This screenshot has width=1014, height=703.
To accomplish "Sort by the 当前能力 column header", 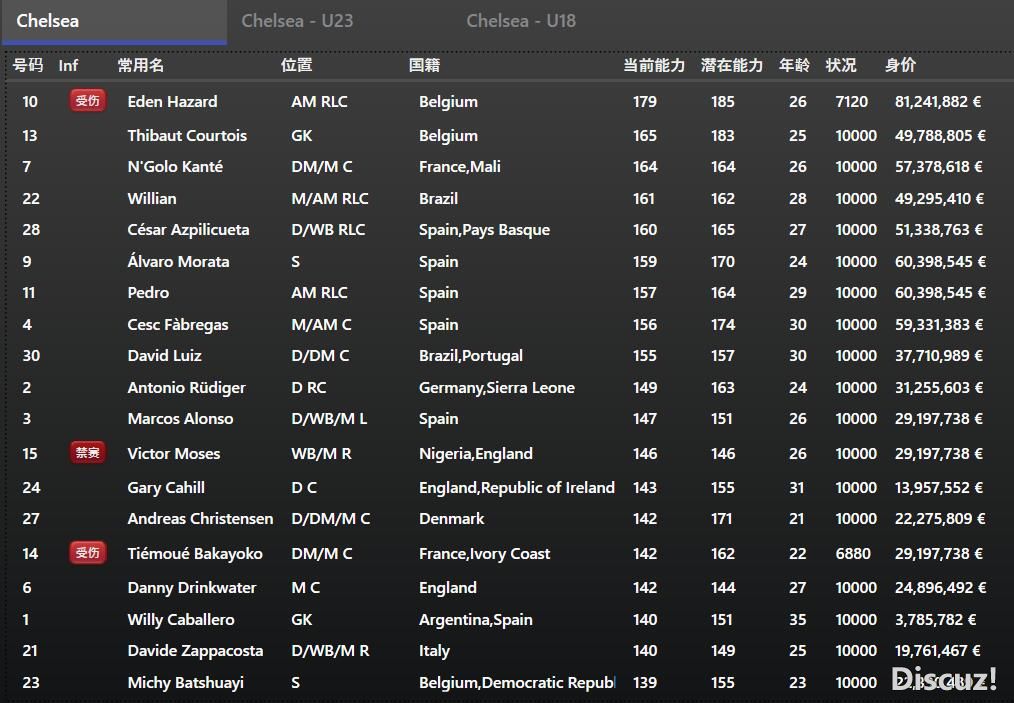I will (654, 65).
